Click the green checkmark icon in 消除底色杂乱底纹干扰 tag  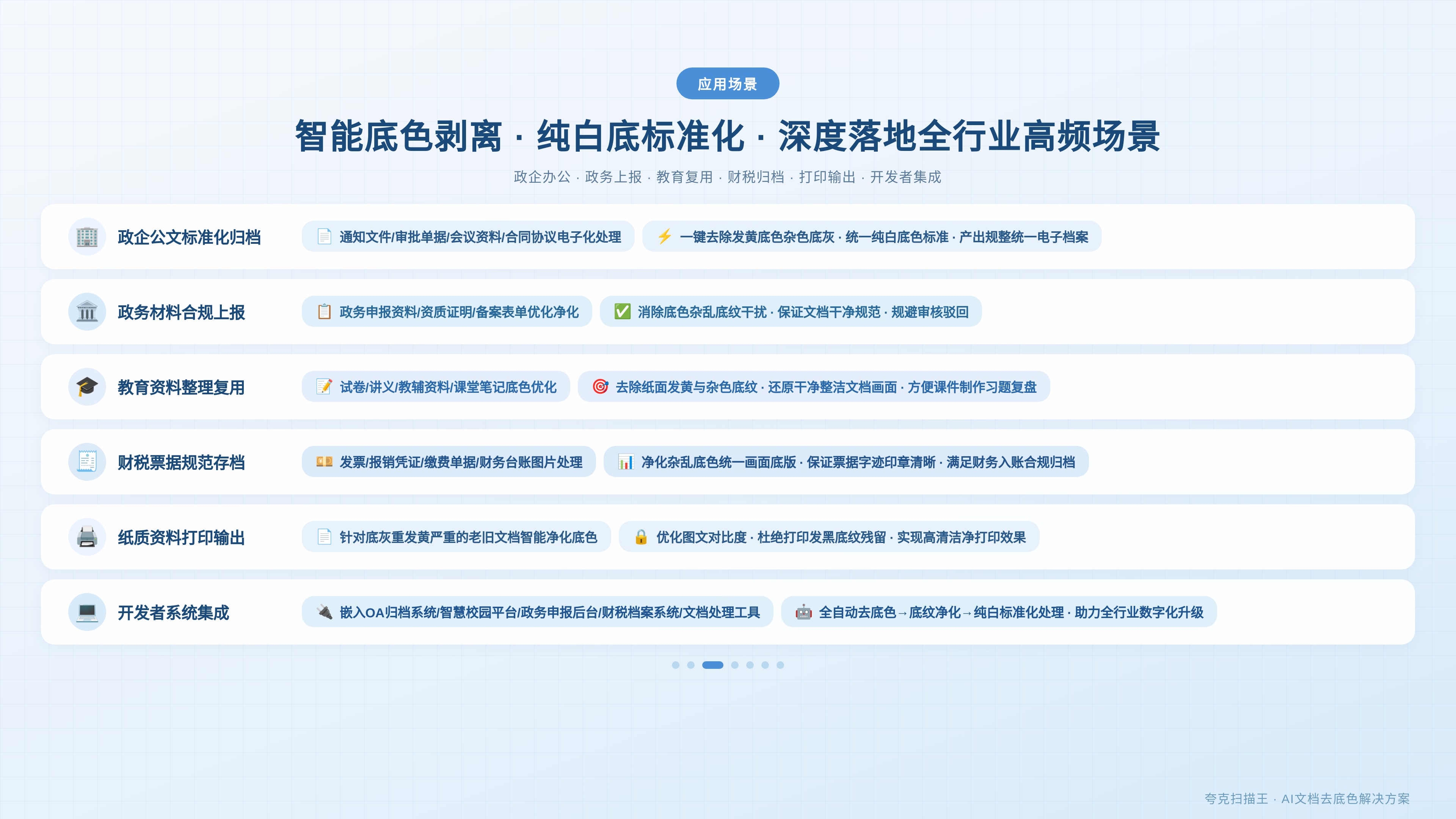point(622,311)
